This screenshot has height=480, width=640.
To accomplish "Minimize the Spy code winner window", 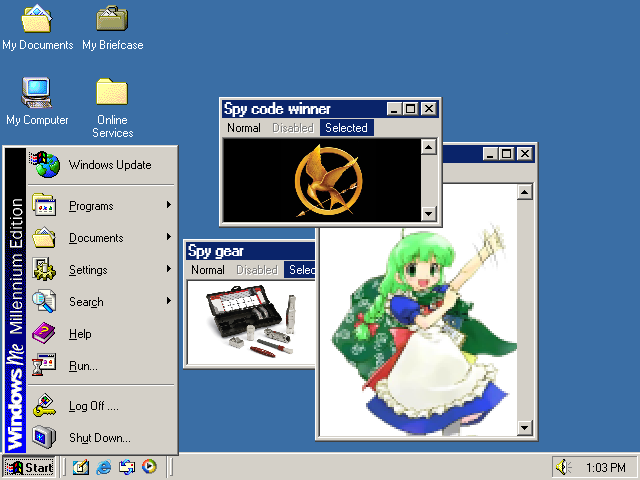I will 394,109.
